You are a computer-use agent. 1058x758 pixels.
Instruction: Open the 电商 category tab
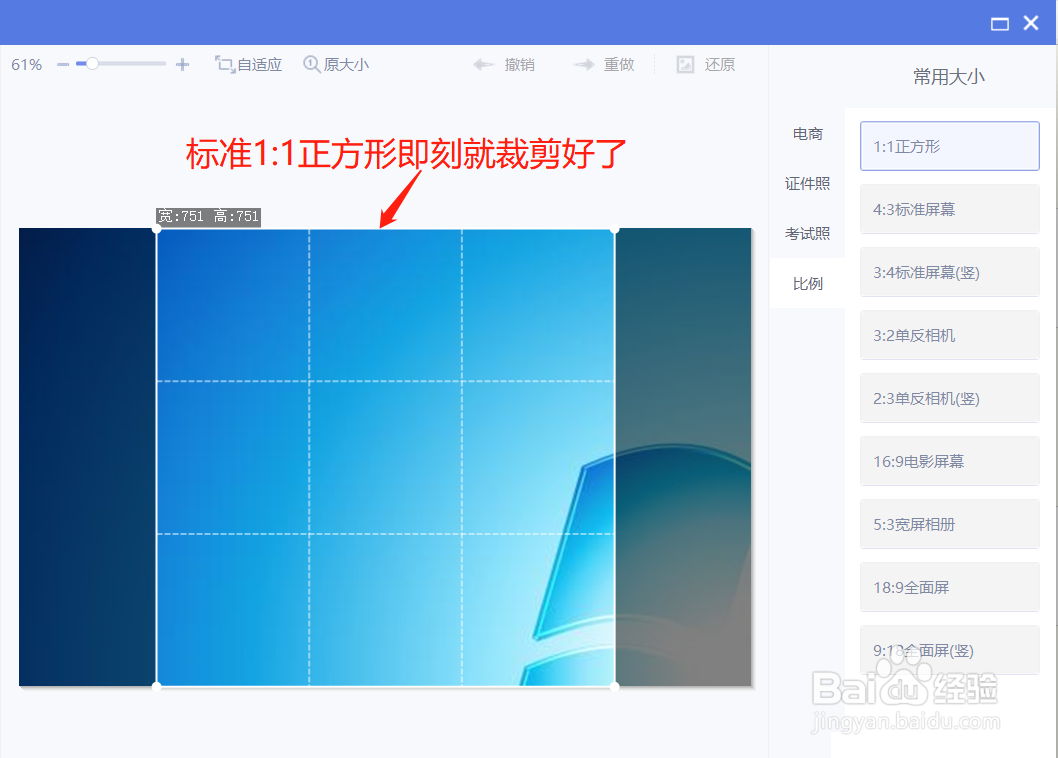(x=808, y=134)
